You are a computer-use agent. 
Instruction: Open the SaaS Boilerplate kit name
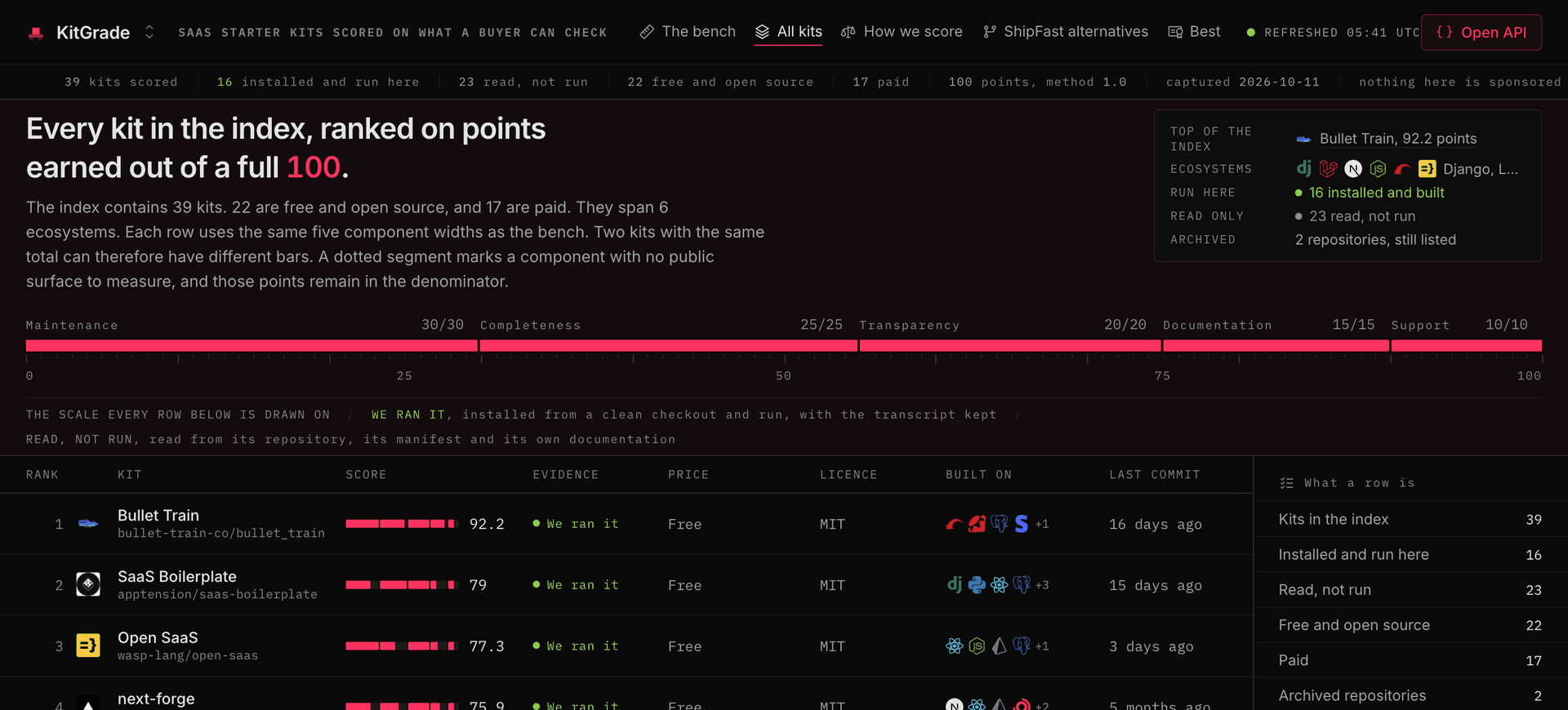(x=177, y=576)
